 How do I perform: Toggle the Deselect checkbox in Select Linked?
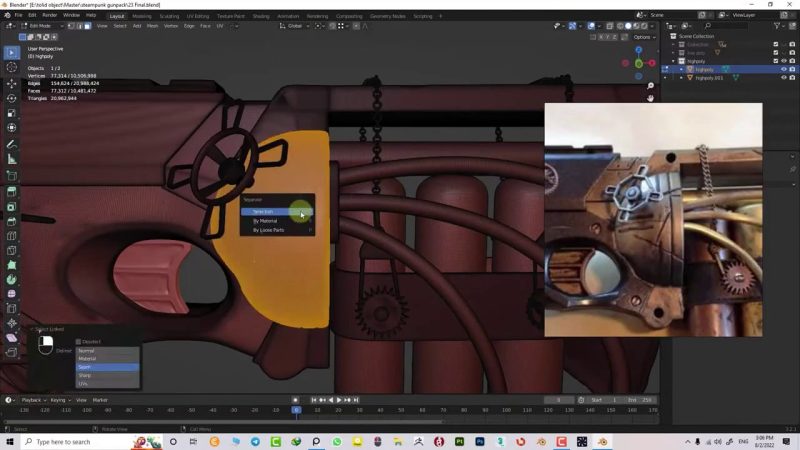[80, 342]
